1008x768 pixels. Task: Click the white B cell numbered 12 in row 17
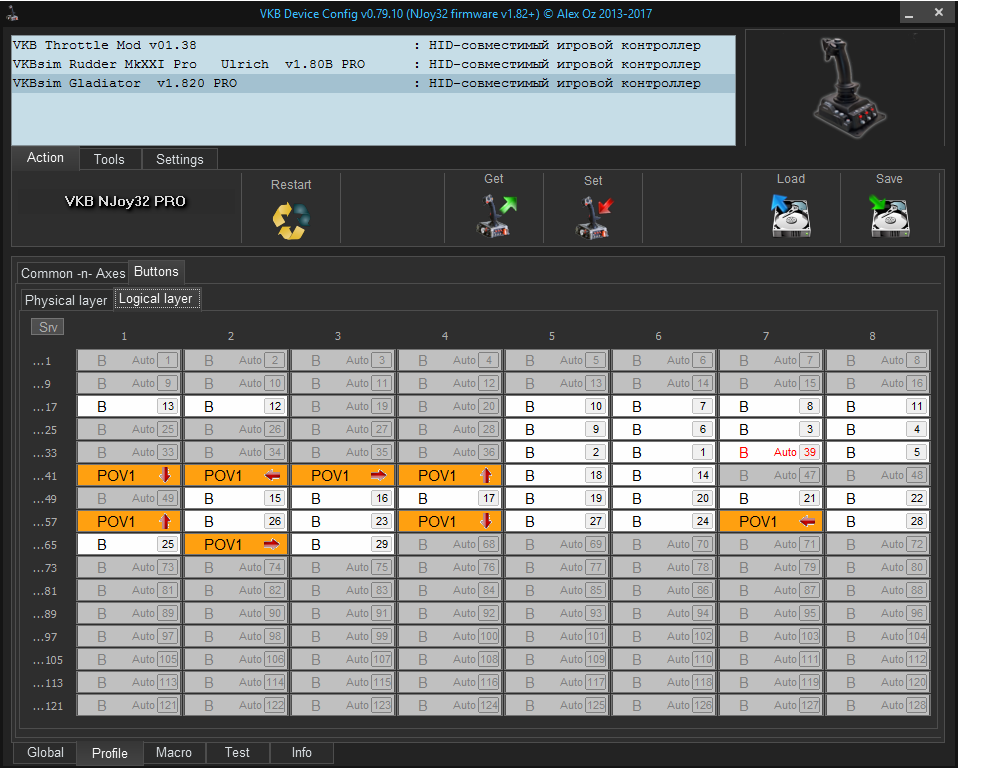pos(236,406)
